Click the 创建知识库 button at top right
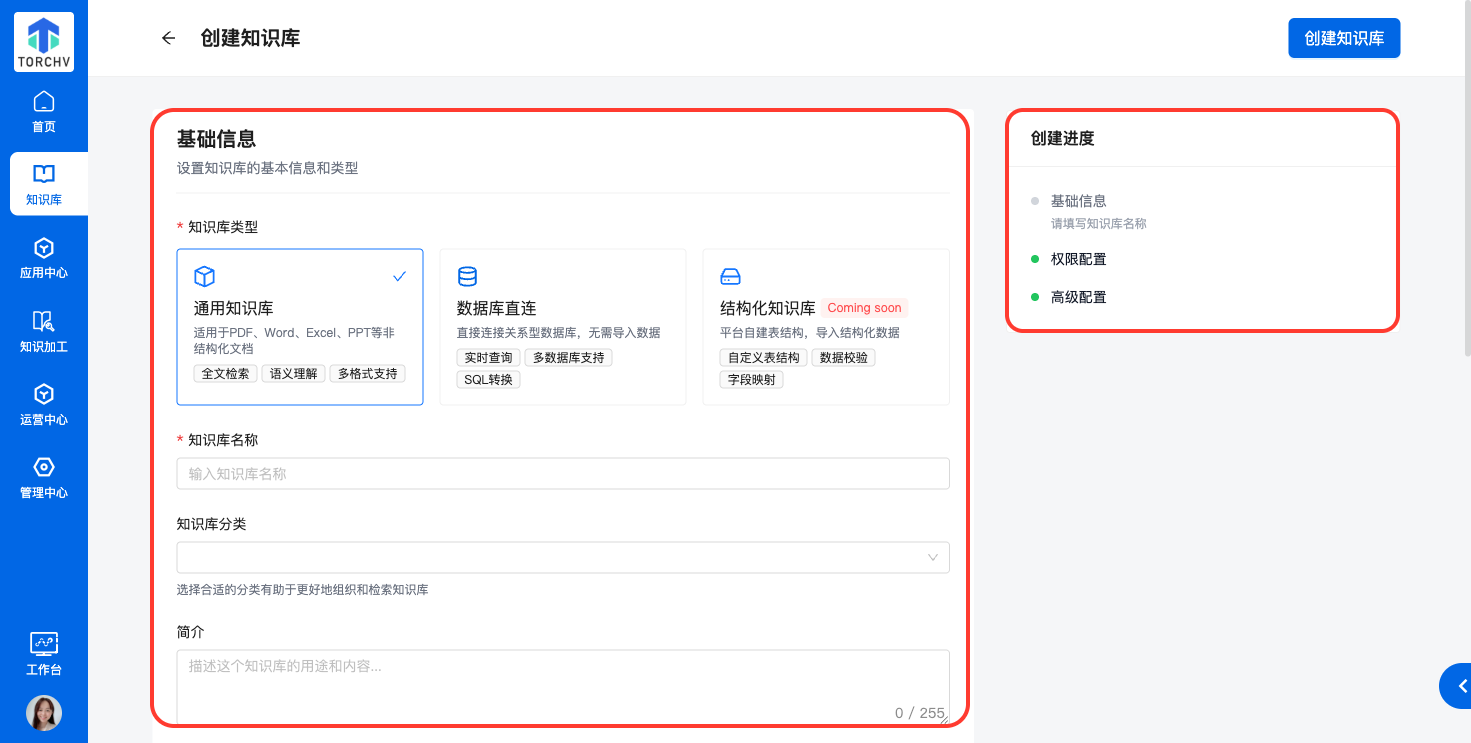 click(x=1344, y=38)
